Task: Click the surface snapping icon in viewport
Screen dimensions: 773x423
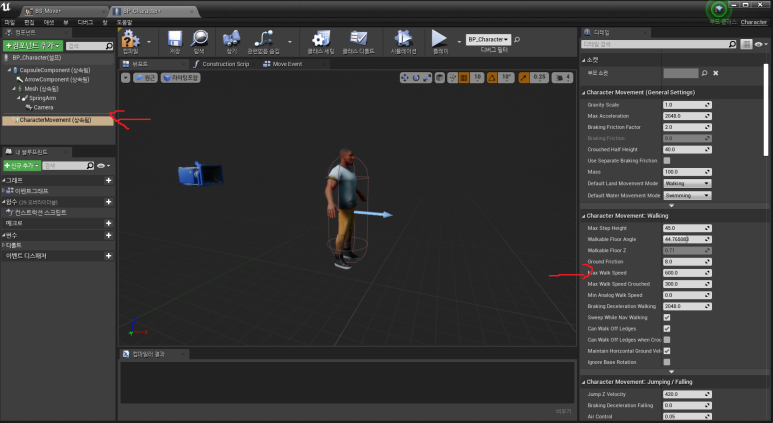Action: (453, 77)
